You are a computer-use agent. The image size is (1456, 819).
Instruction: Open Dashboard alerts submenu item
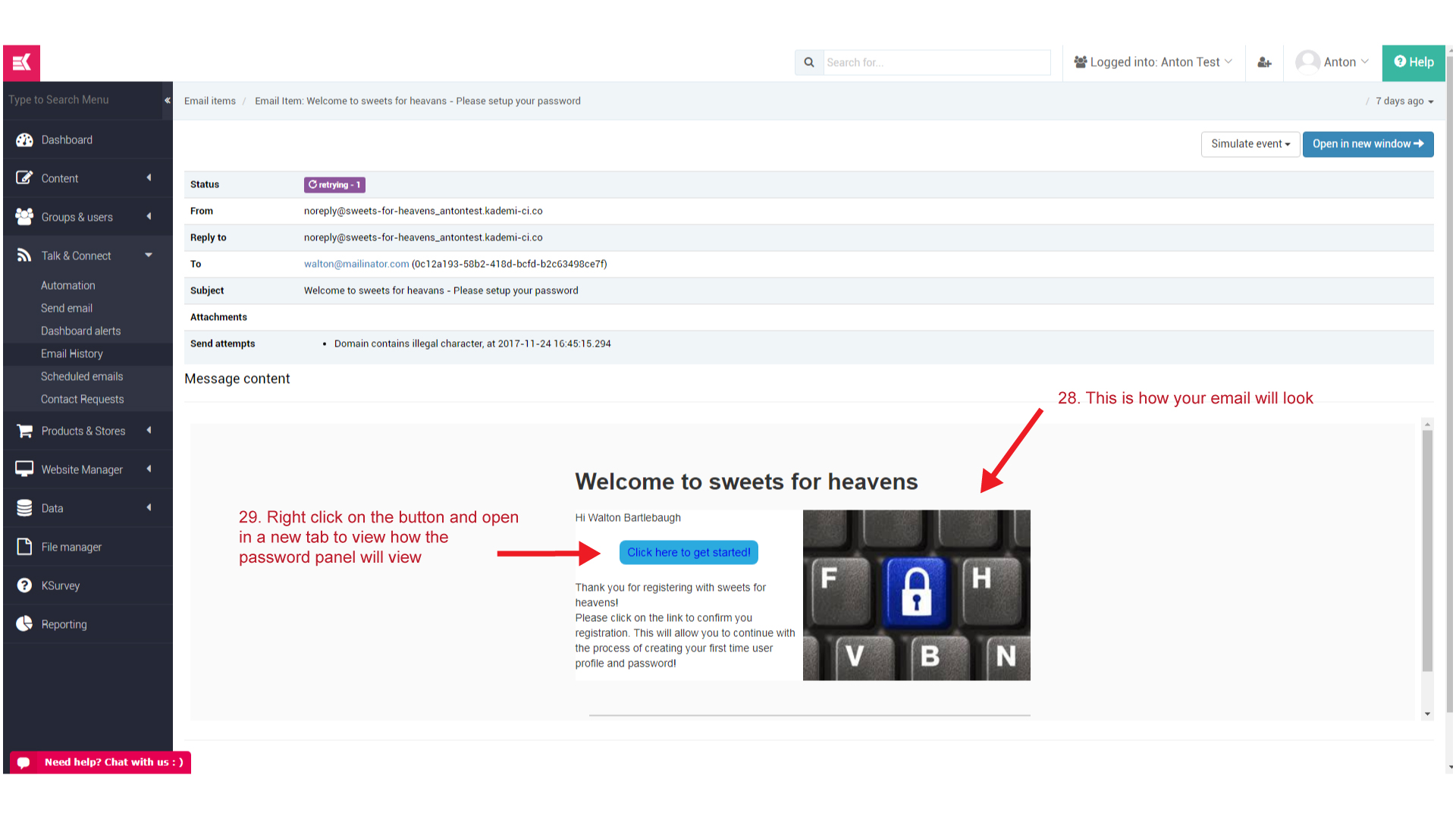pos(80,331)
